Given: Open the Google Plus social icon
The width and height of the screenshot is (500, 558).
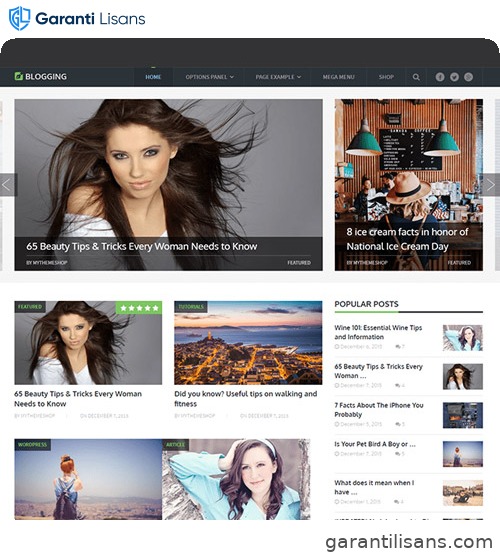Looking at the screenshot, I should coord(468,77).
